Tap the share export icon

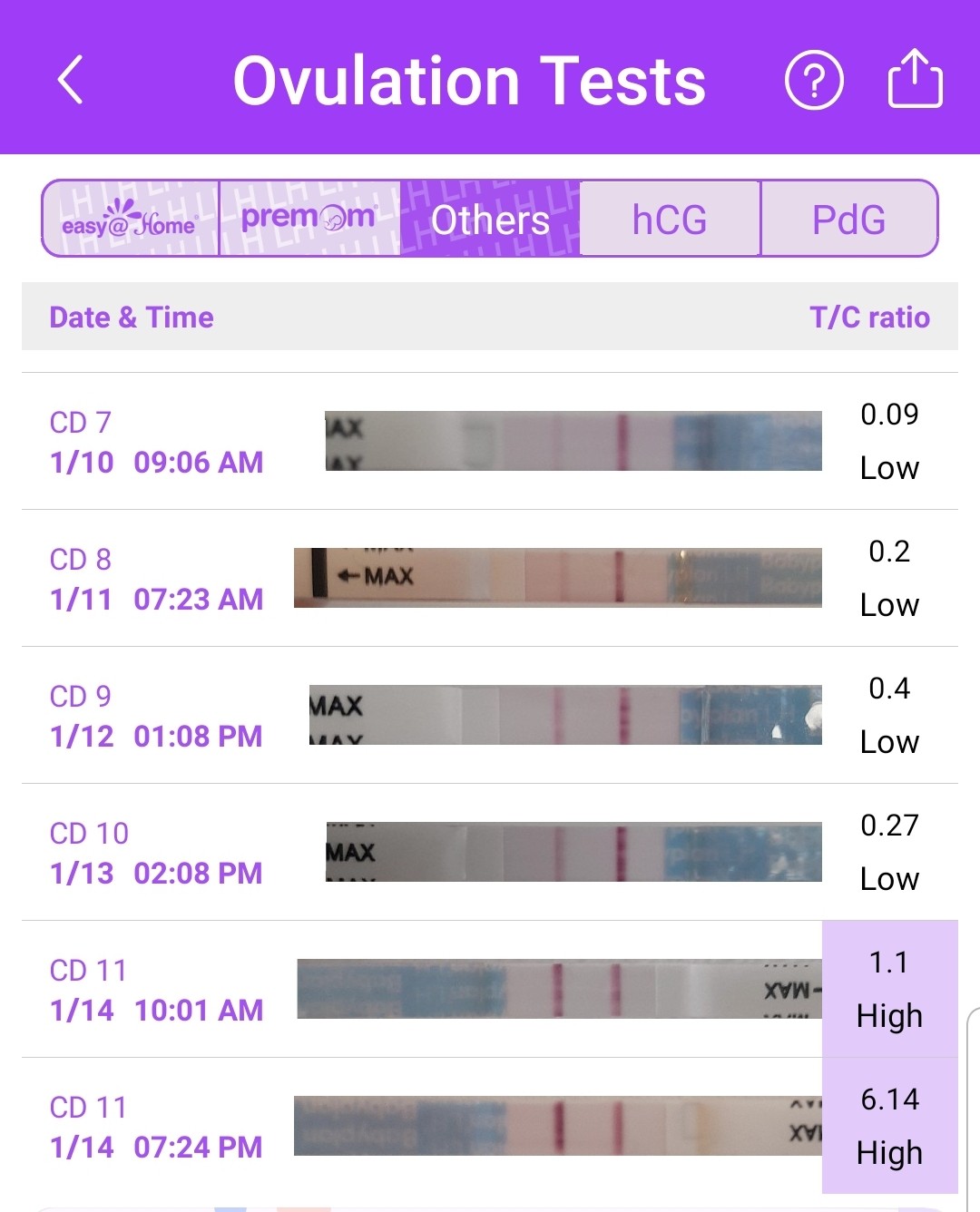coord(914,80)
